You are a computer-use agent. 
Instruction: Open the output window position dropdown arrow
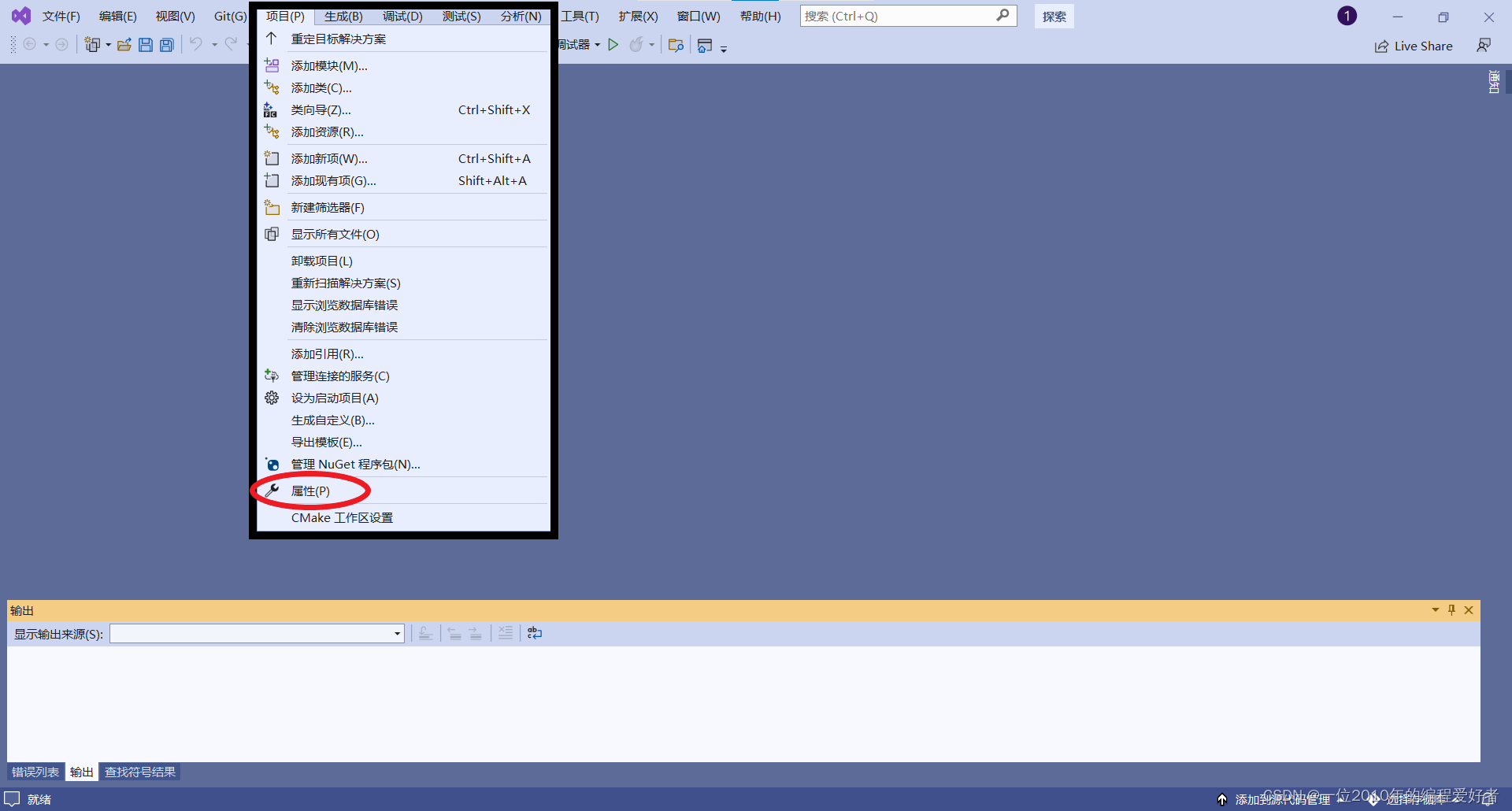pyautogui.click(x=1435, y=610)
